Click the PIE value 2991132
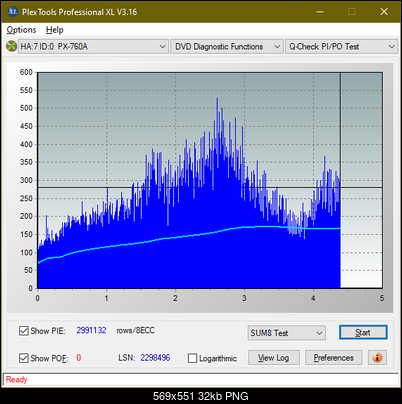The width and height of the screenshot is (402, 404). point(91,330)
